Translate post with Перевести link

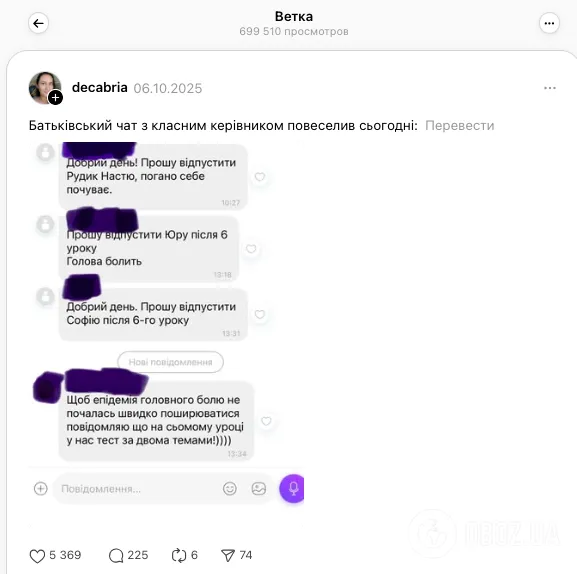[x=460, y=125]
